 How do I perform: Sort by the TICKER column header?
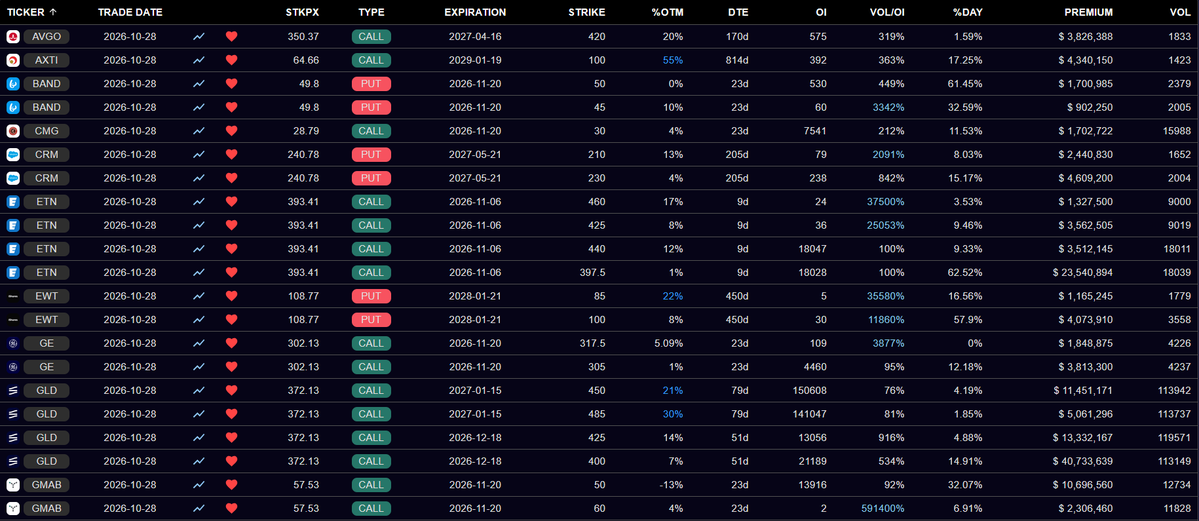click(x=25, y=12)
